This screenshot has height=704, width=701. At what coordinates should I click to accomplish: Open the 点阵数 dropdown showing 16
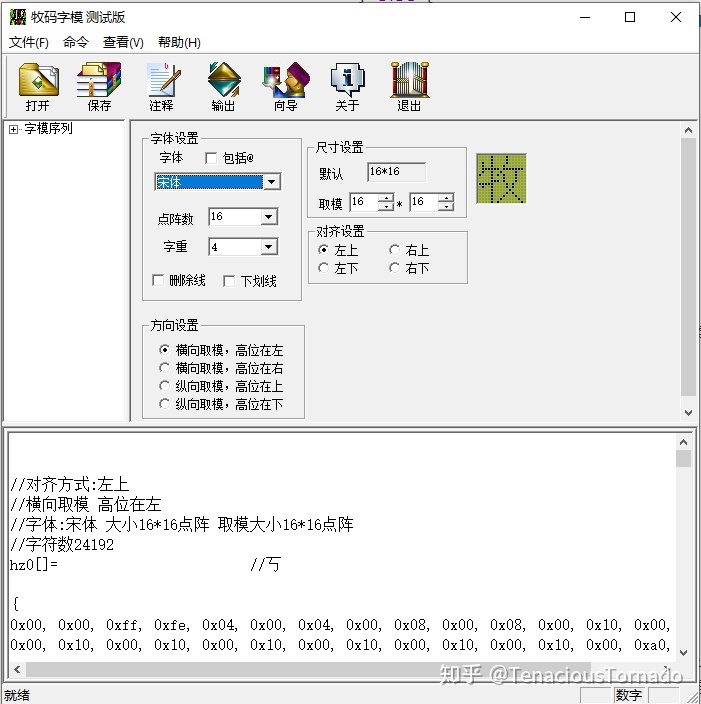pyautogui.click(x=269, y=217)
